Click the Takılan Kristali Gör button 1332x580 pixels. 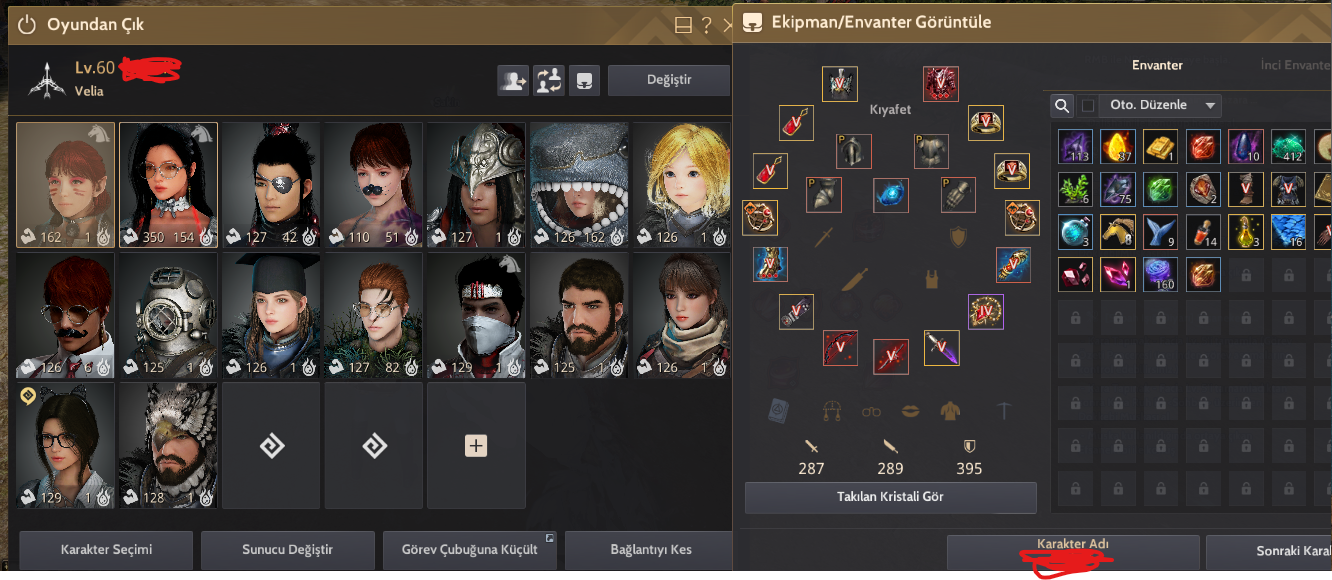[890, 496]
